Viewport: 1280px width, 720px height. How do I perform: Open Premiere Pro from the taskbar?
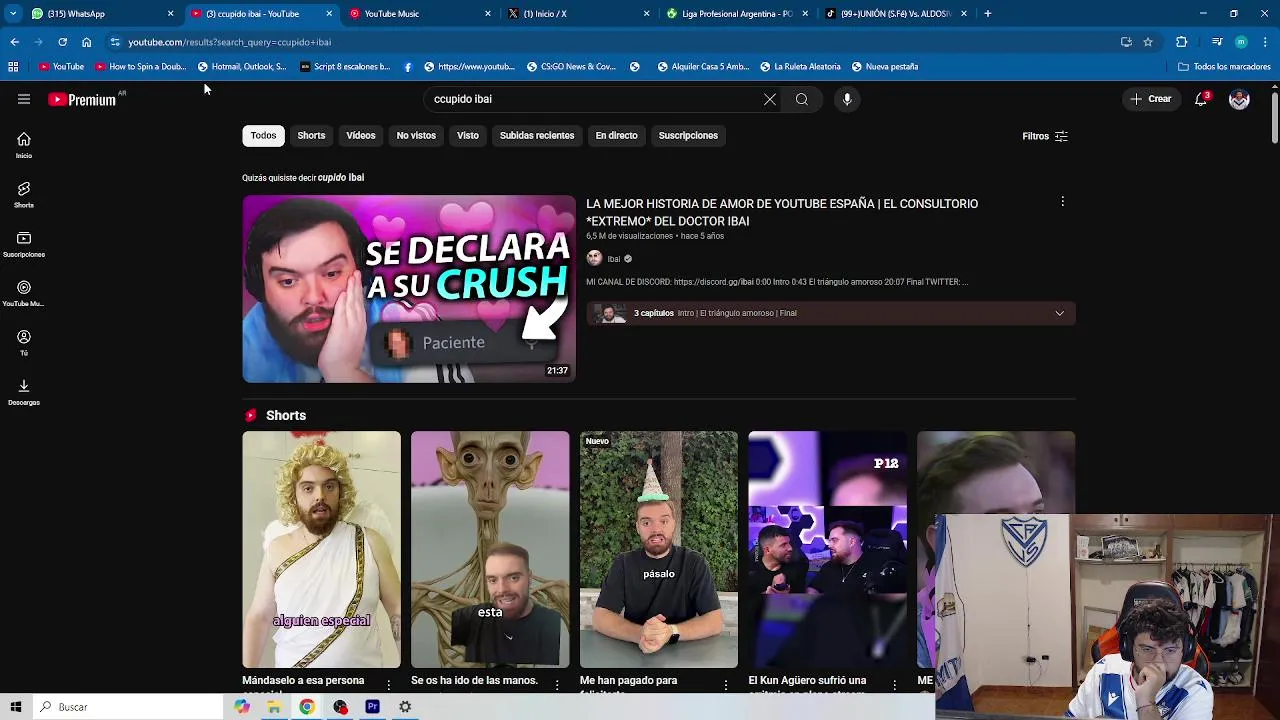372,707
